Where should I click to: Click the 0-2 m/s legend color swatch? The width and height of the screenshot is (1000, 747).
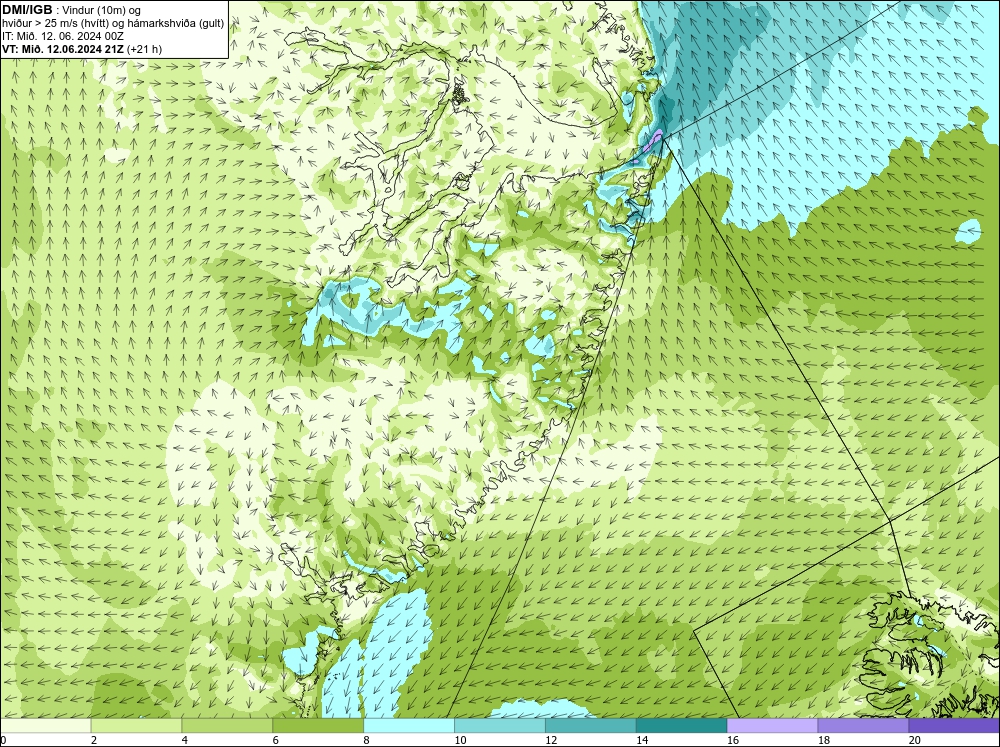pos(45,725)
